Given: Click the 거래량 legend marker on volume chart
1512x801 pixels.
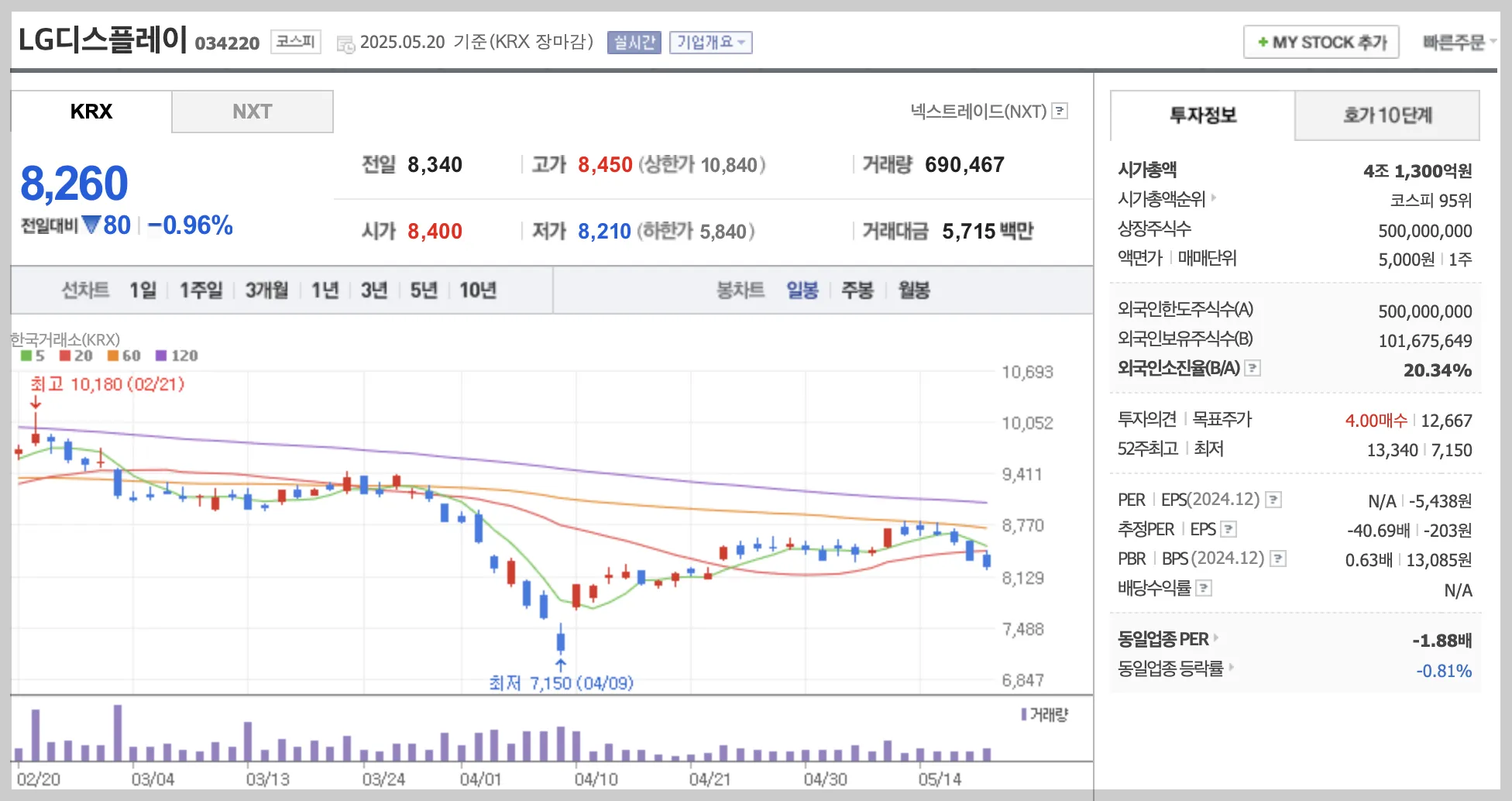Looking at the screenshot, I should (1024, 714).
